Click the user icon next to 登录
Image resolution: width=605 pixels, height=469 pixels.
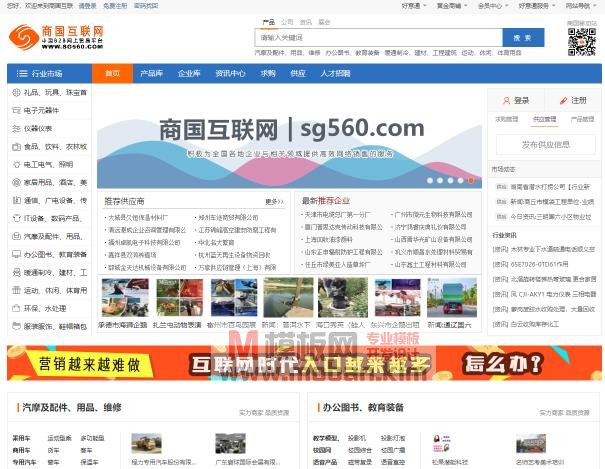pos(507,101)
